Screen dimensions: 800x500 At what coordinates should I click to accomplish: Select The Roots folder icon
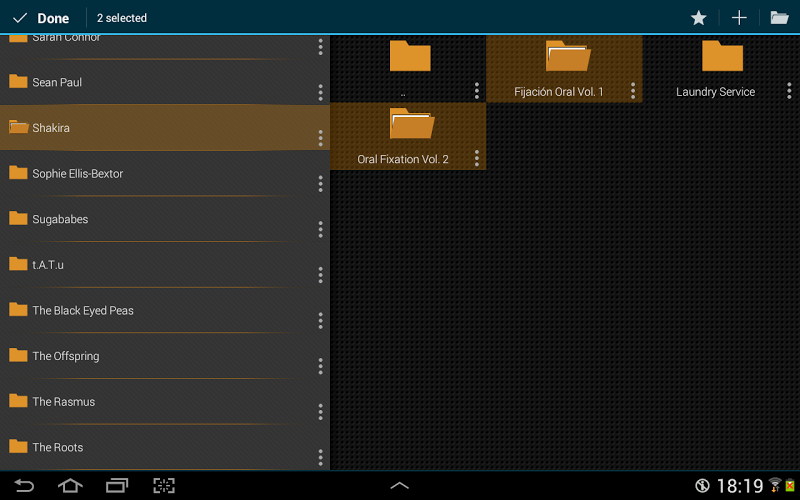18,446
